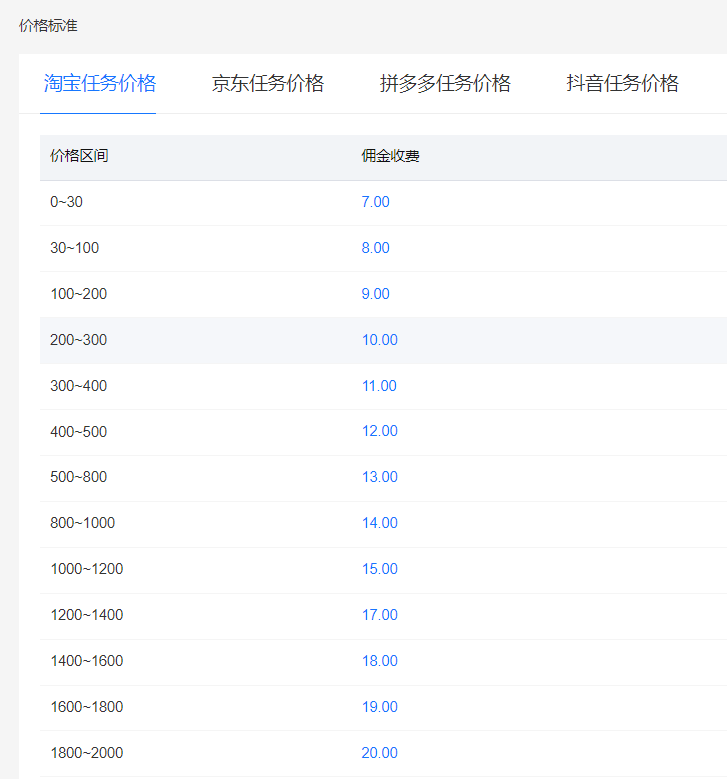Select the 300~400 price range cell
This screenshot has width=727, height=779.
click(x=79, y=386)
